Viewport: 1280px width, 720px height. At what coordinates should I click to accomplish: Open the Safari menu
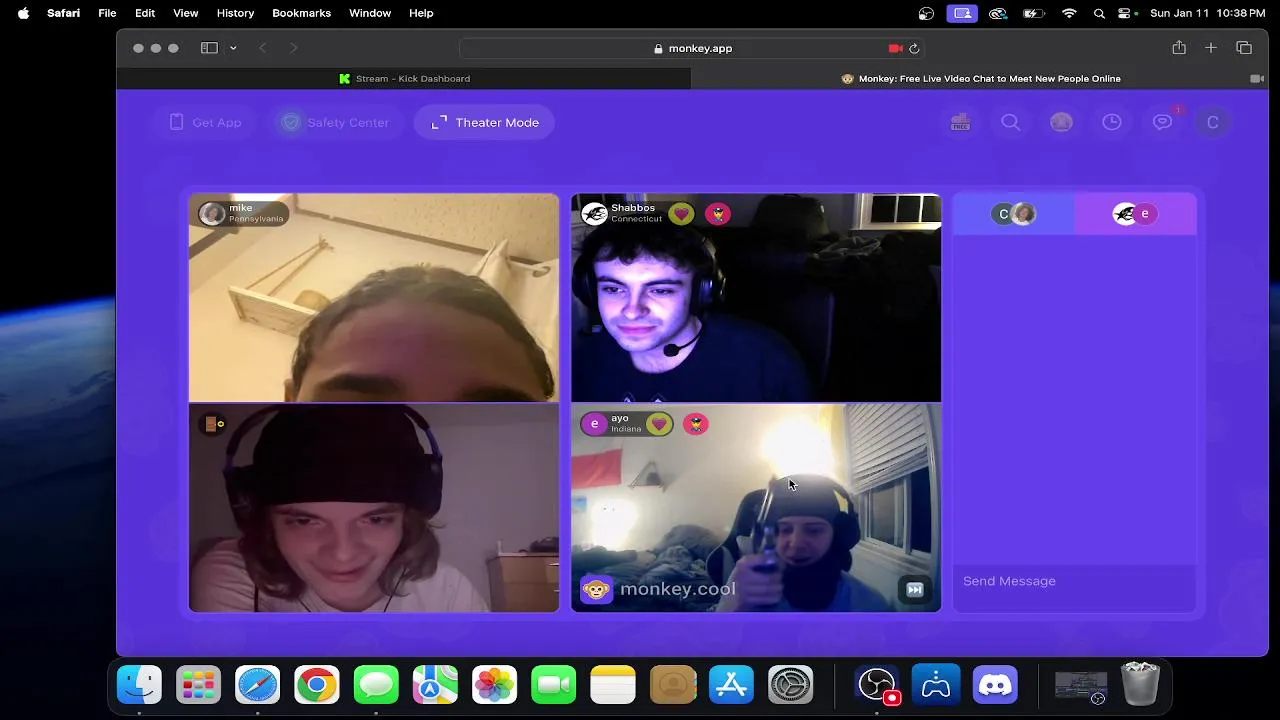pyautogui.click(x=63, y=13)
